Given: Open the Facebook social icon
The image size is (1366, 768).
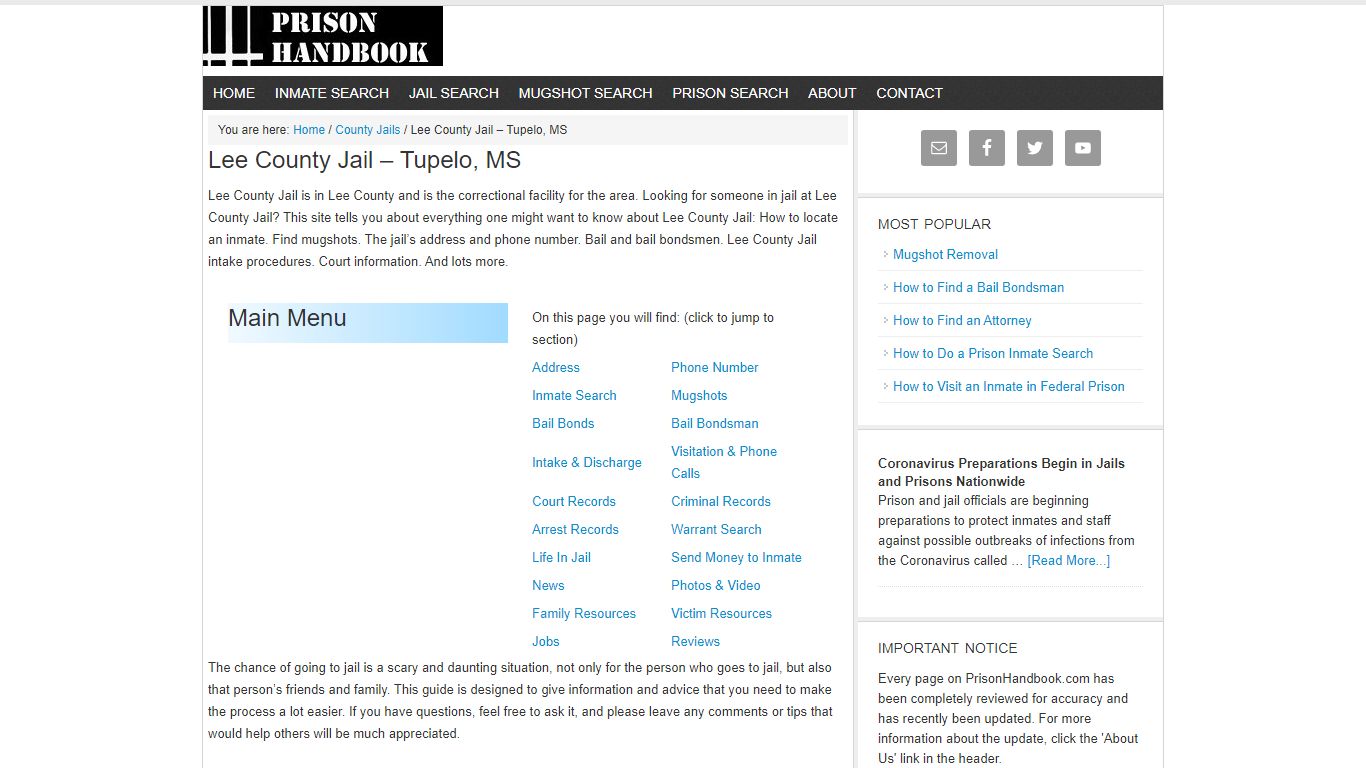Looking at the screenshot, I should coord(987,148).
